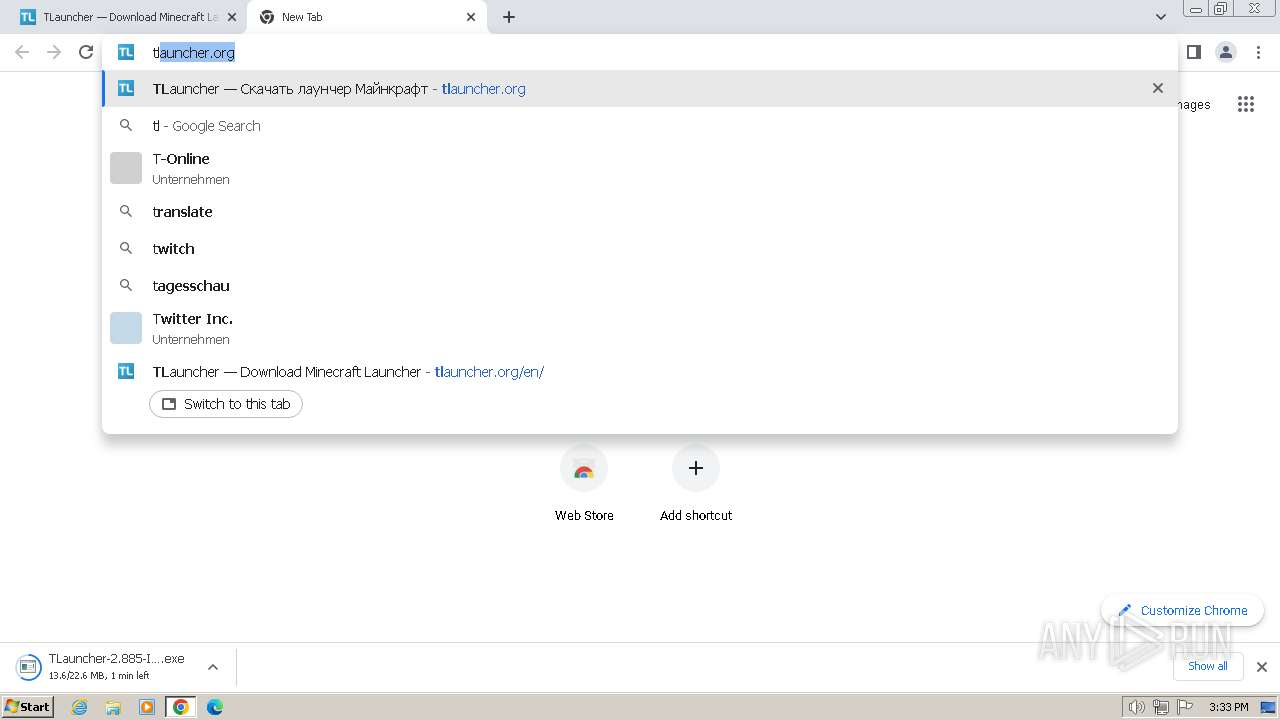Go back with the back arrow

point(22,52)
